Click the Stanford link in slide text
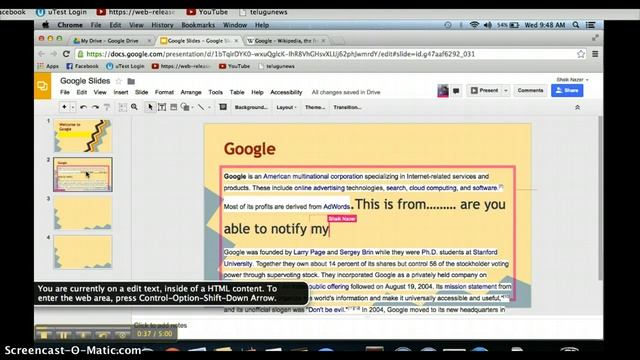 (x=485, y=252)
